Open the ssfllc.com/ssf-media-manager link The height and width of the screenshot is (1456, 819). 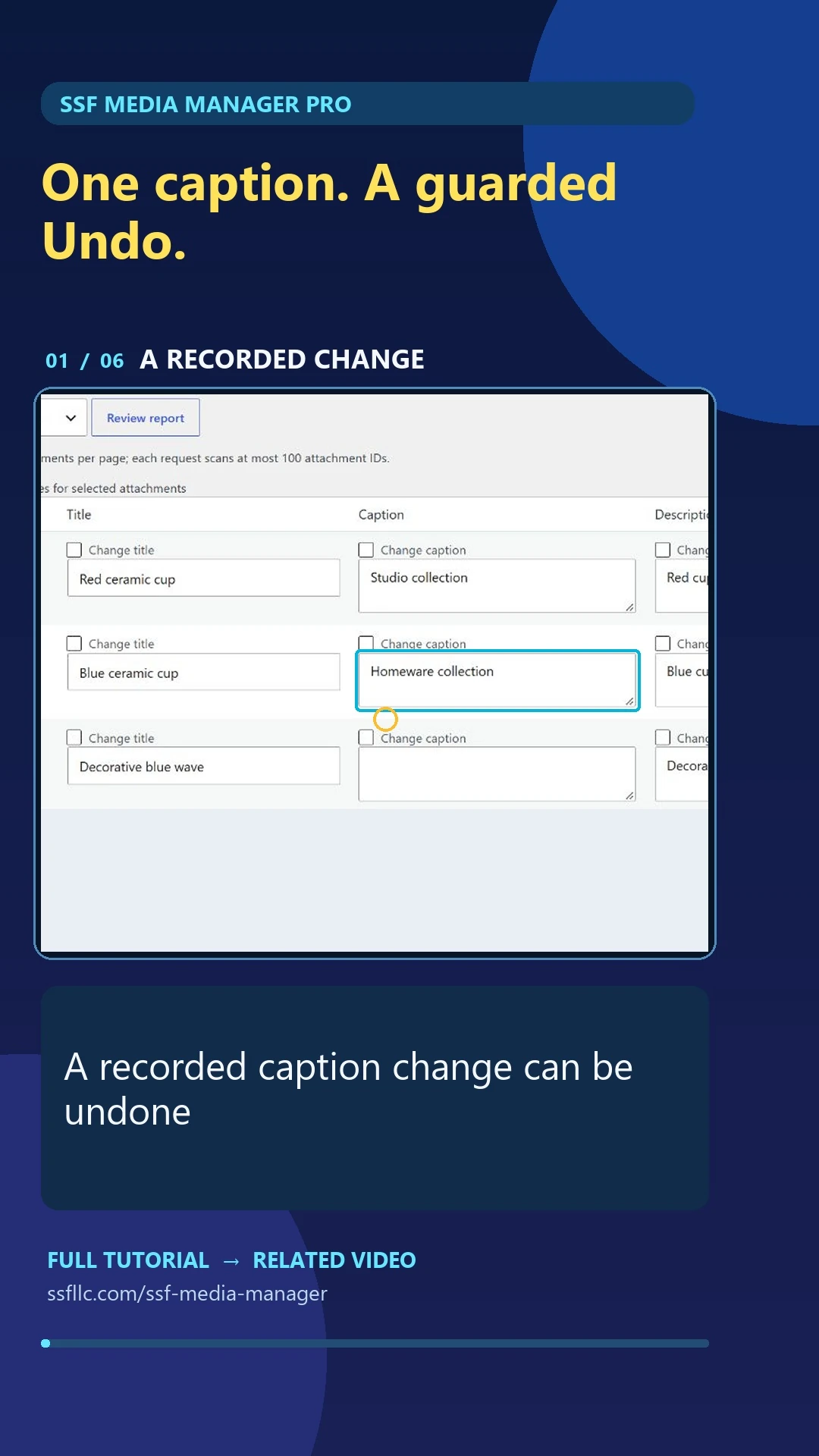pyautogui.click(x=187, y=1294)
